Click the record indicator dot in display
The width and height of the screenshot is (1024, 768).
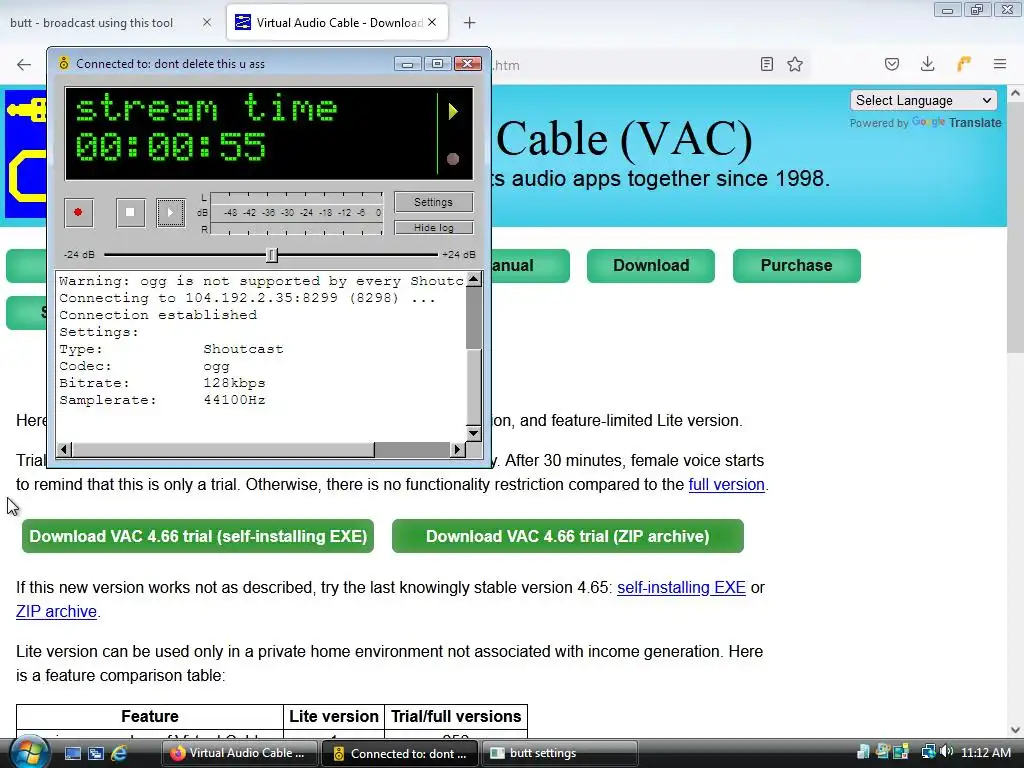coord(453,159)
